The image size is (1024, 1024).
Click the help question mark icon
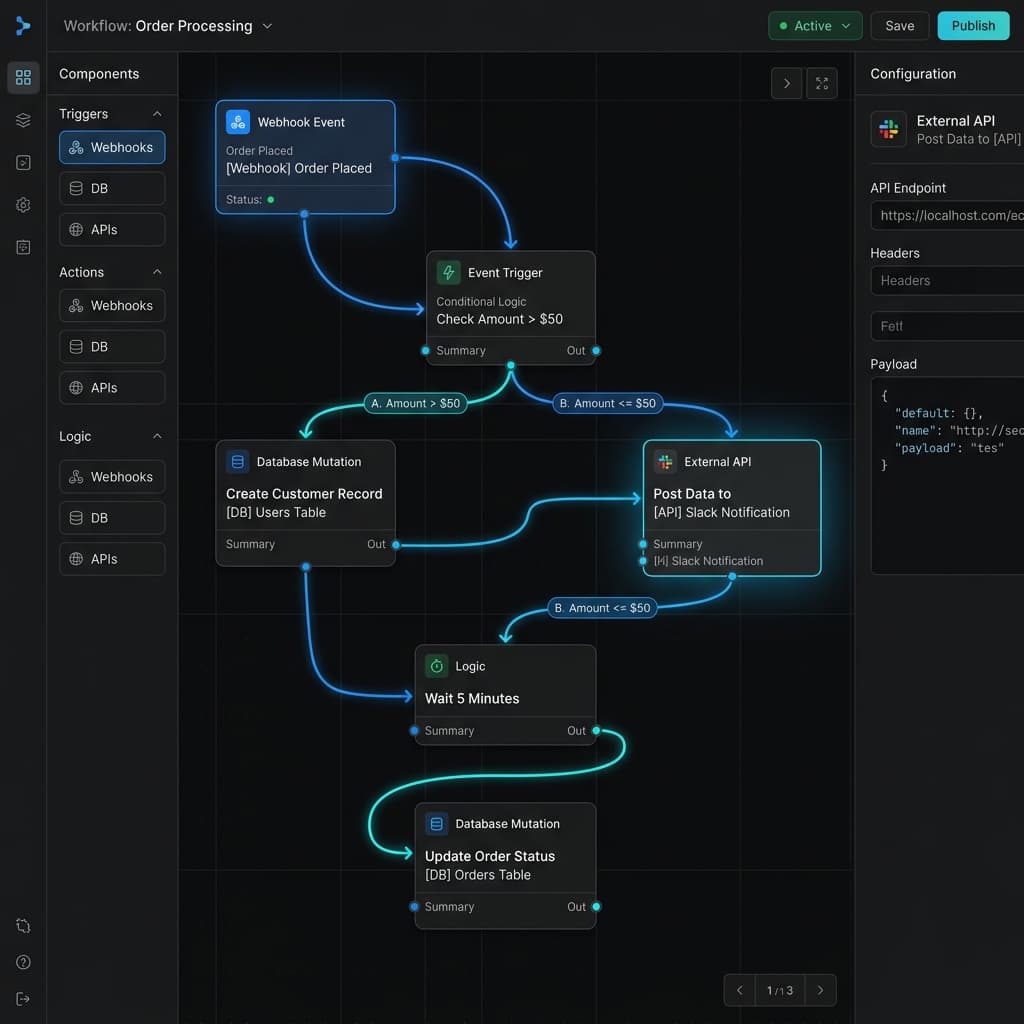tap(23, 962)
